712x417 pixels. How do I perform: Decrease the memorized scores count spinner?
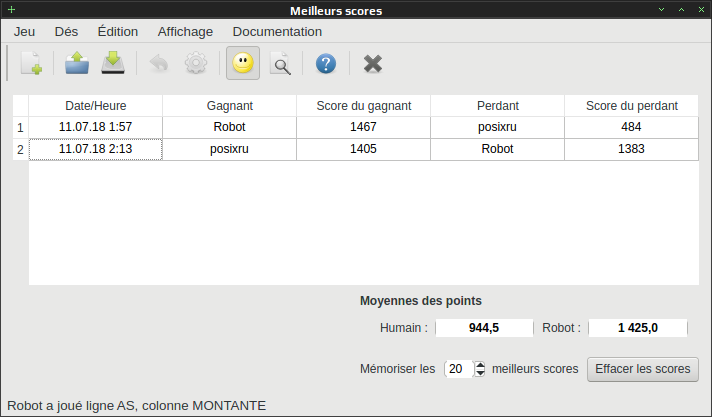pos(480,373)
